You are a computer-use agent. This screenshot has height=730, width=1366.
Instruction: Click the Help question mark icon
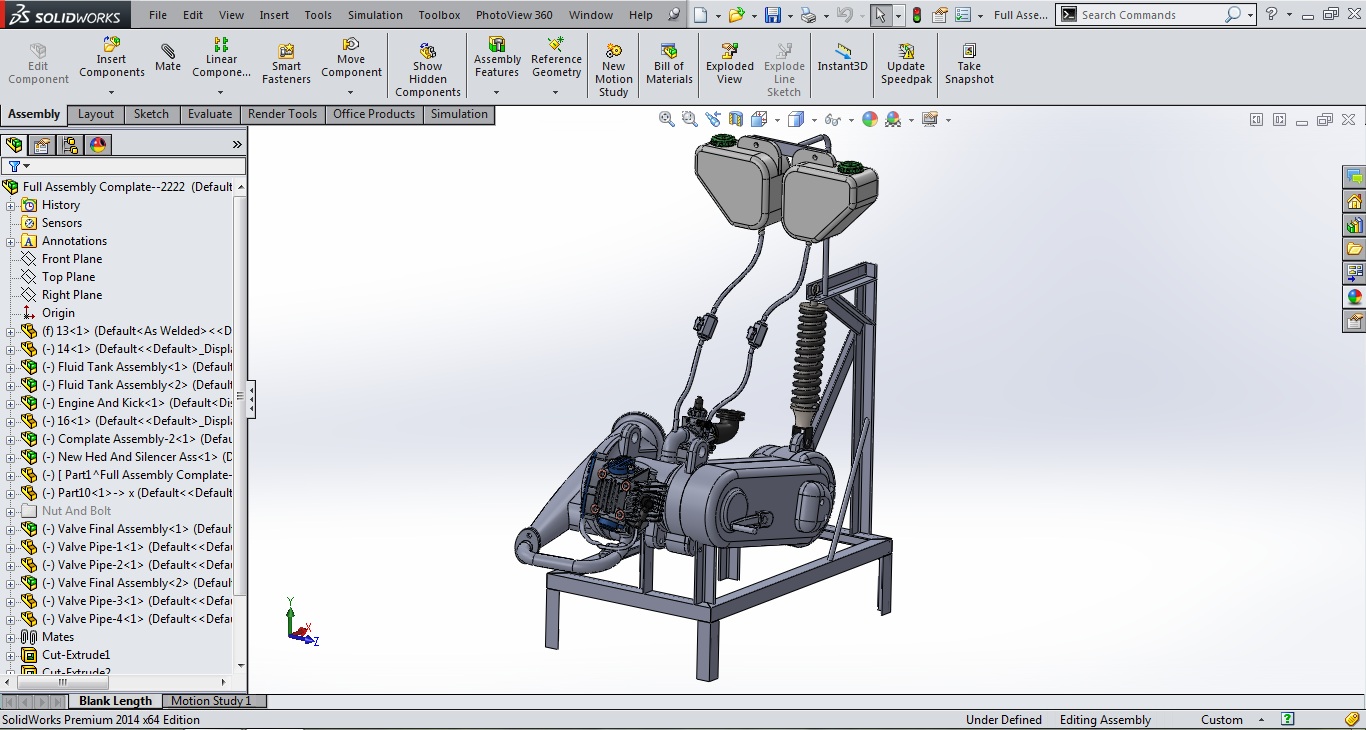(1271, 15)
